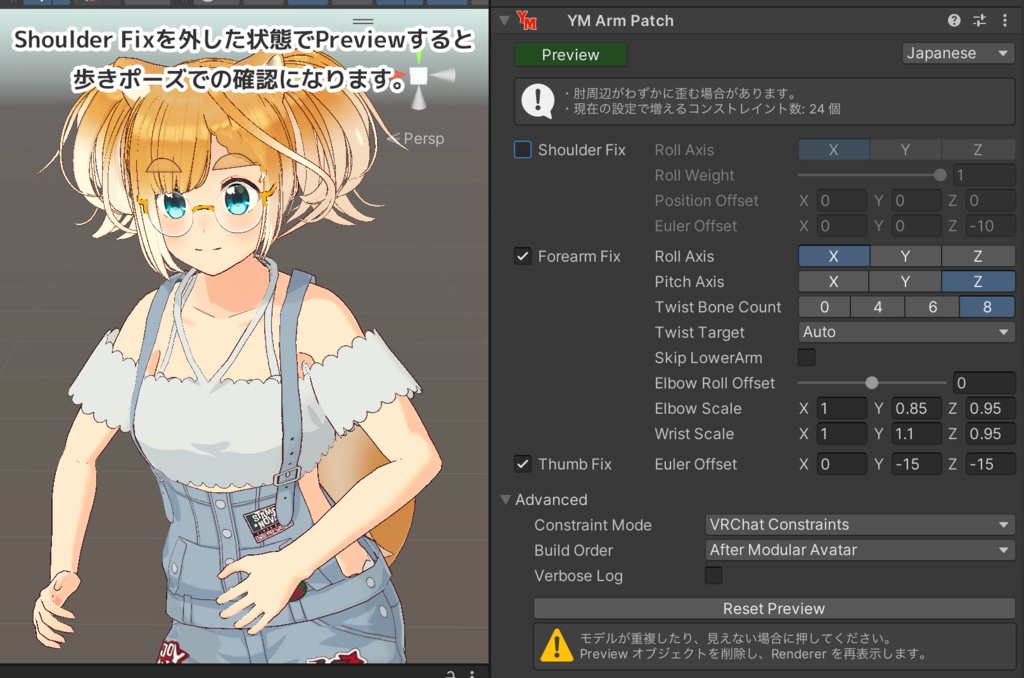The height and width of the screenshot is (678, 1024).
Task: Click the Wrist Scale label
Action: [694, 434]
